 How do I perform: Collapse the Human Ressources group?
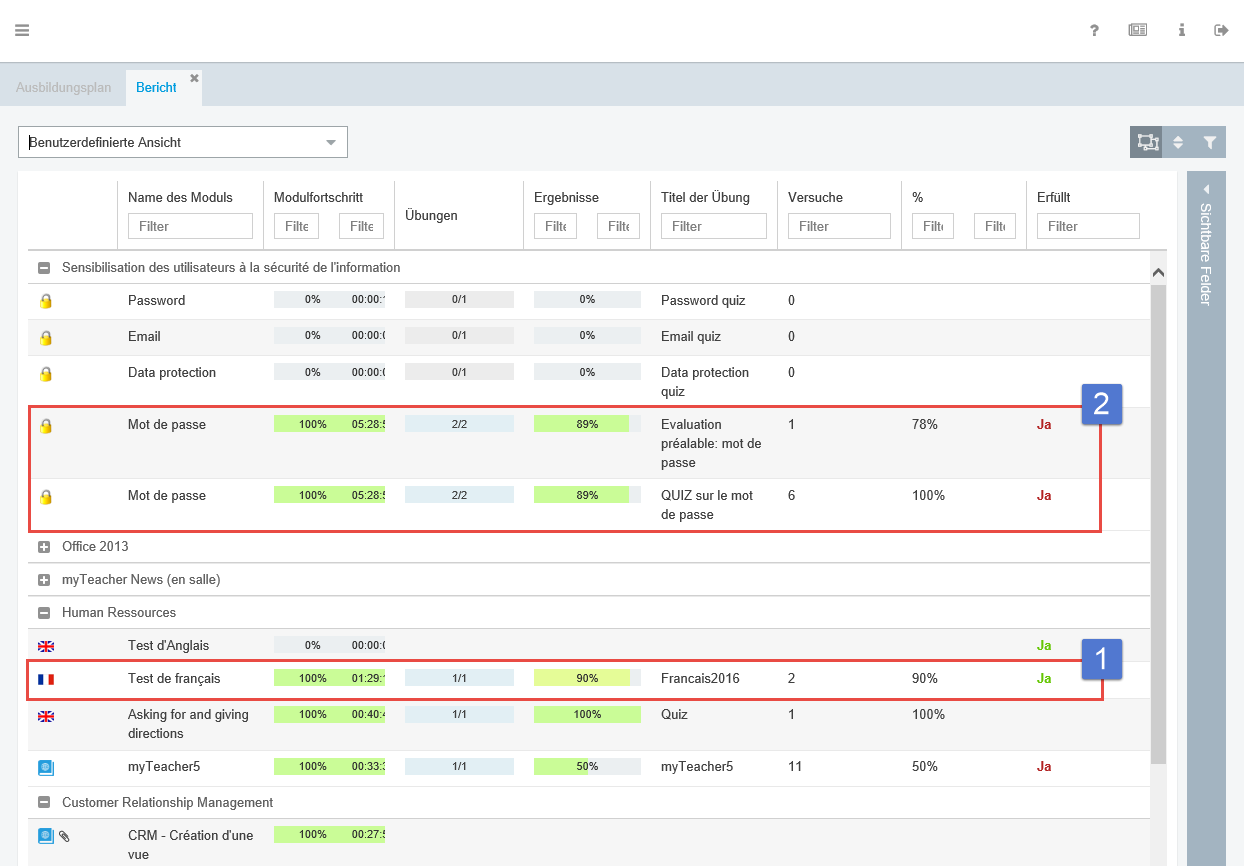44,613
